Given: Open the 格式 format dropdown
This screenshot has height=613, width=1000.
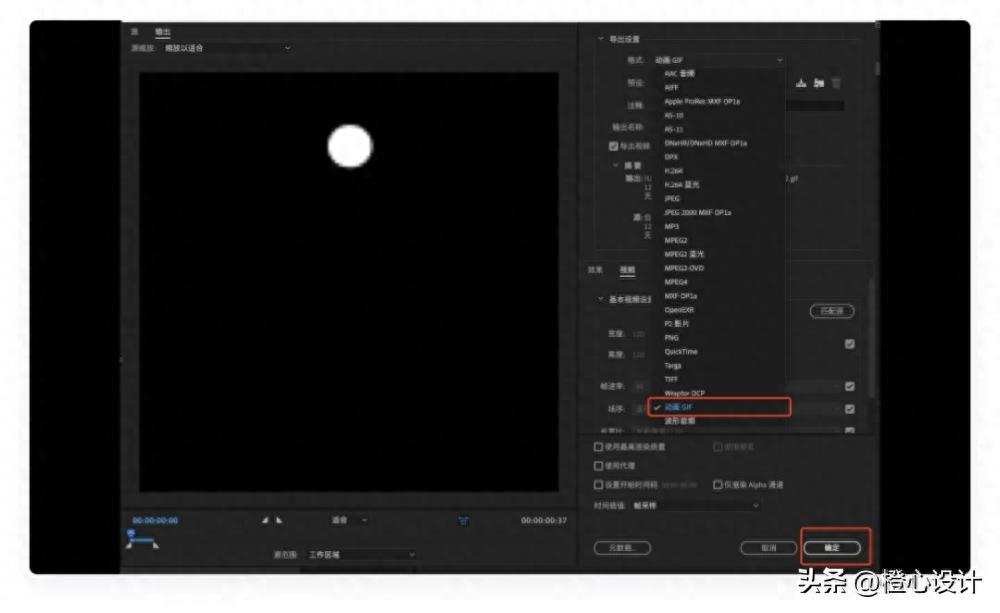Looking at the screenshot, I should pyautogui.click(x=719, y=60).
